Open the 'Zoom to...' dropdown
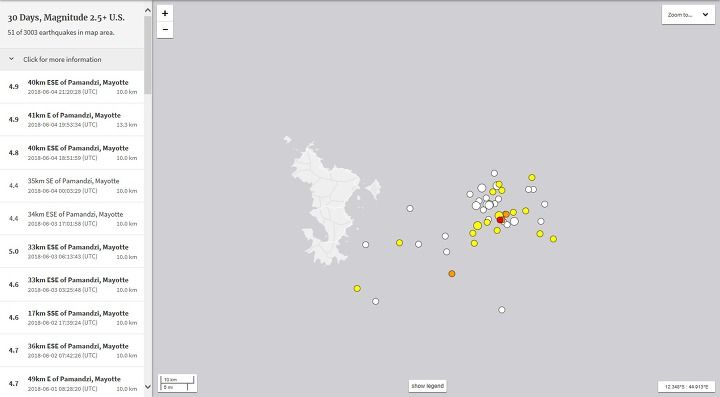The width and height of the screenshot is (720, 397). coord(688,15)
